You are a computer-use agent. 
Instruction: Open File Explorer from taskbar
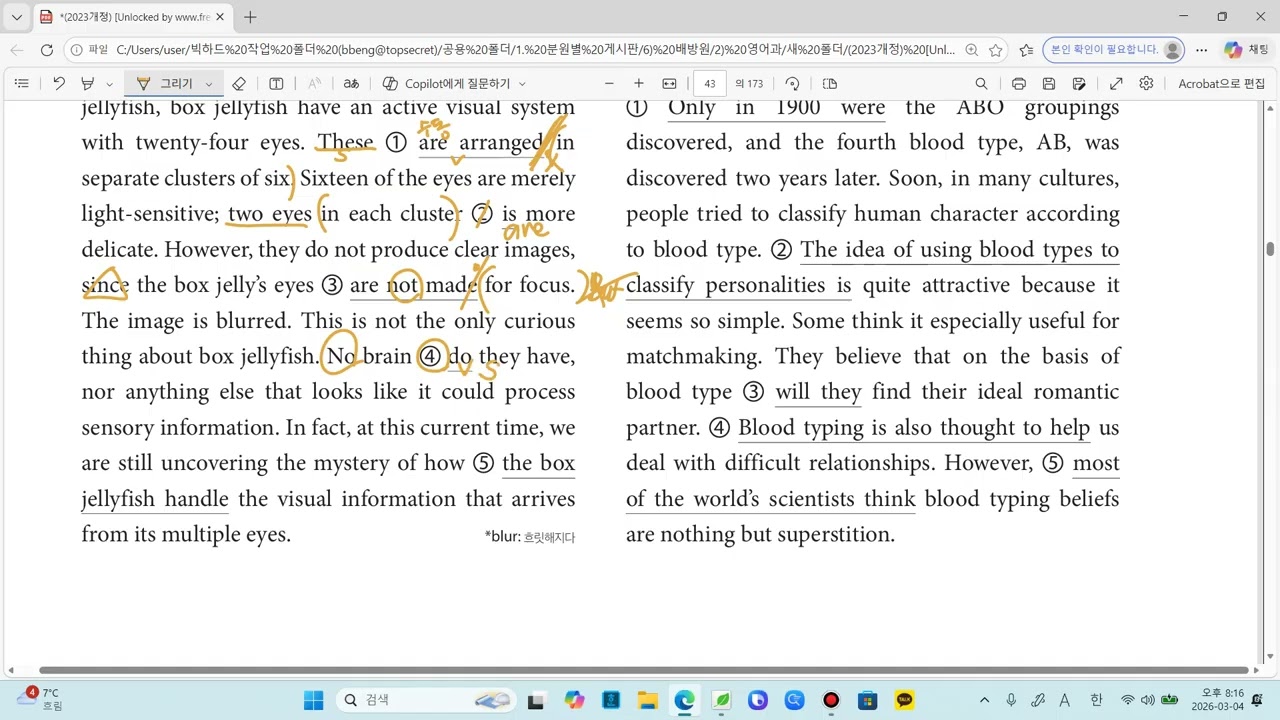coord(647,700)
